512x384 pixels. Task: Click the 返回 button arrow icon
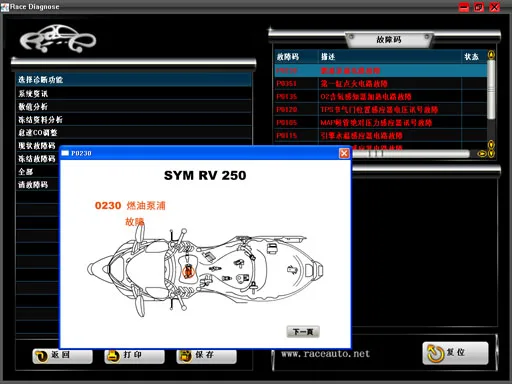click(41, 356)
